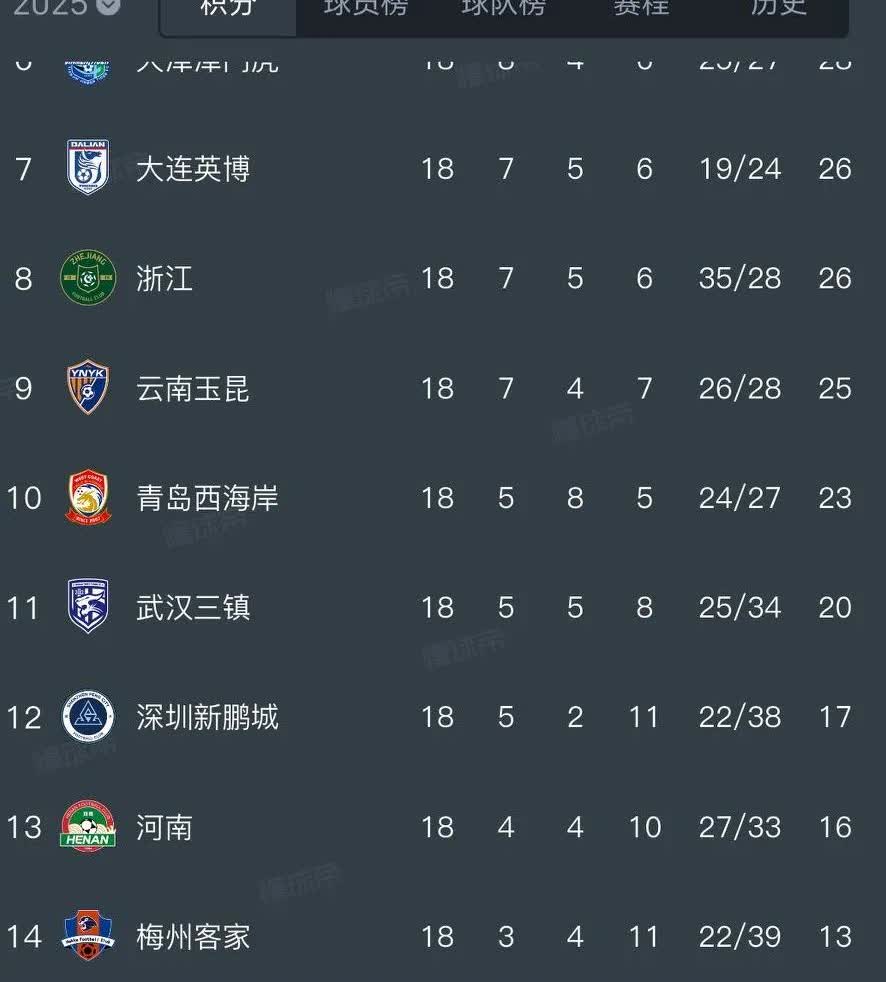Click 云南玉昆's 25 points value
The width and height of the screenshot is (886, 982).
pos(834,388)
